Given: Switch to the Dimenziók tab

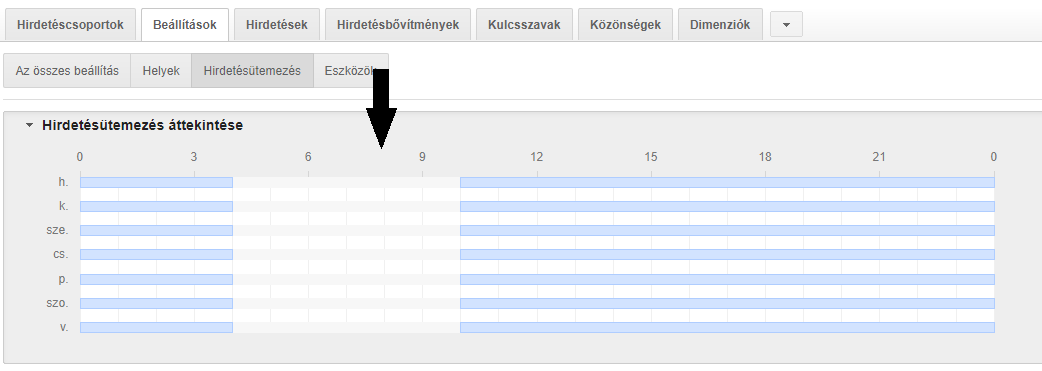Looking at the screenshot, I should [720, 25].
